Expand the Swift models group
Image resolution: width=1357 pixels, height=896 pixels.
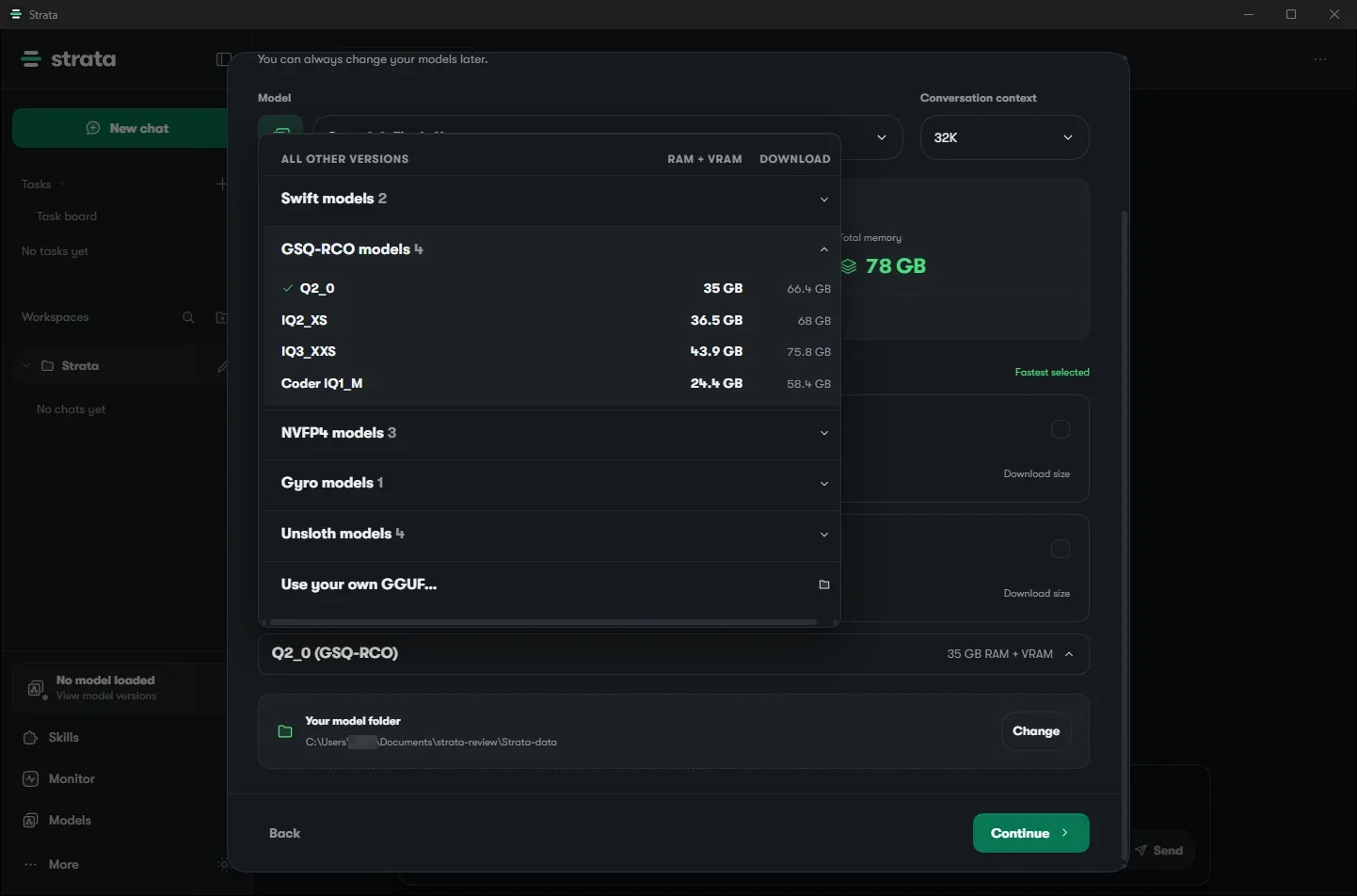tap(552, 200)
